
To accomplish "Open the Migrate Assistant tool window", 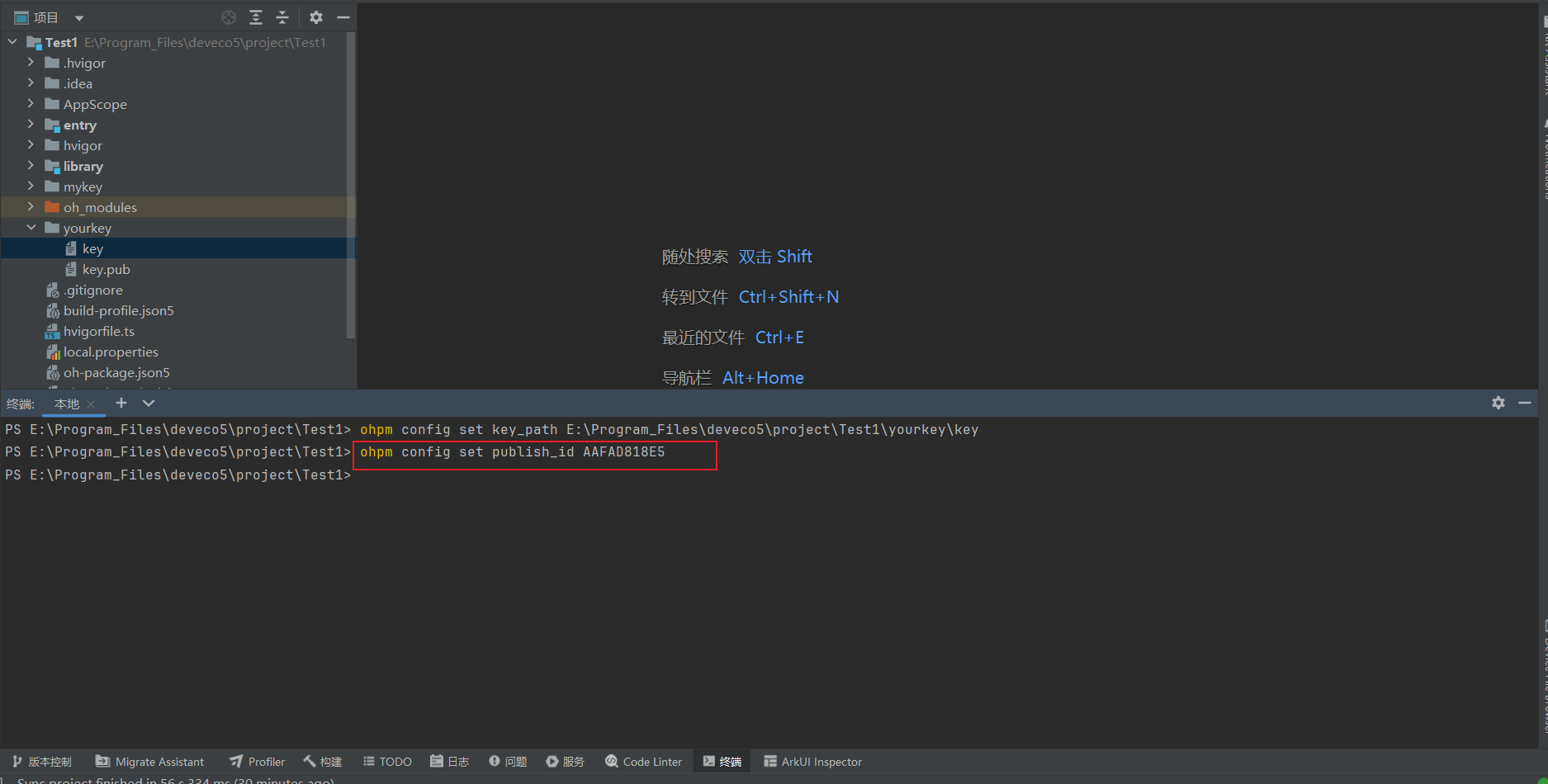I will 150,762.
